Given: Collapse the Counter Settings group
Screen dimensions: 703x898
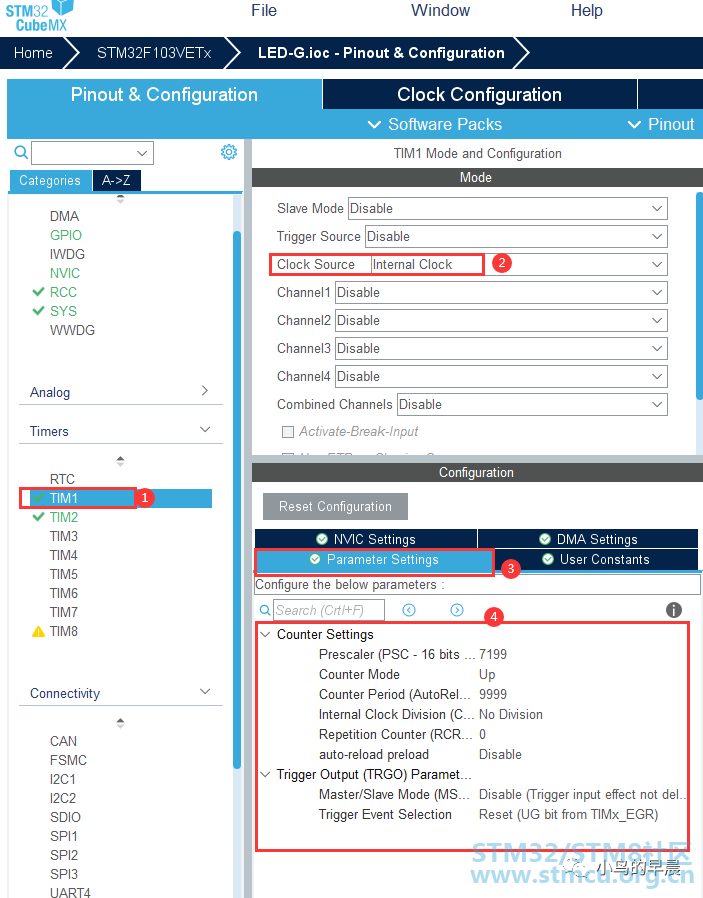Looking at the screenshot, I should pyautogui.click(x=266, y=635).
